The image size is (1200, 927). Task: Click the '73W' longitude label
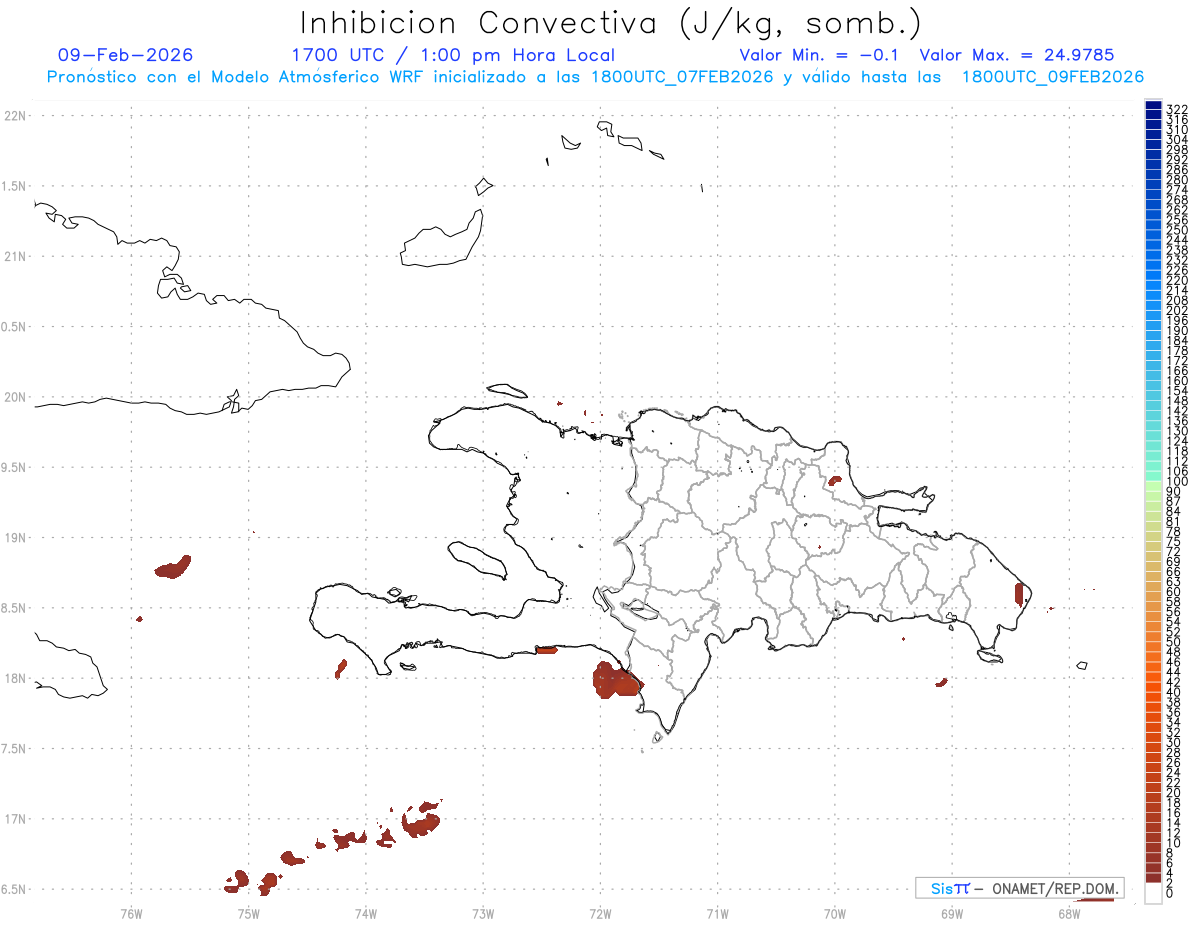(x=483, y=912)
